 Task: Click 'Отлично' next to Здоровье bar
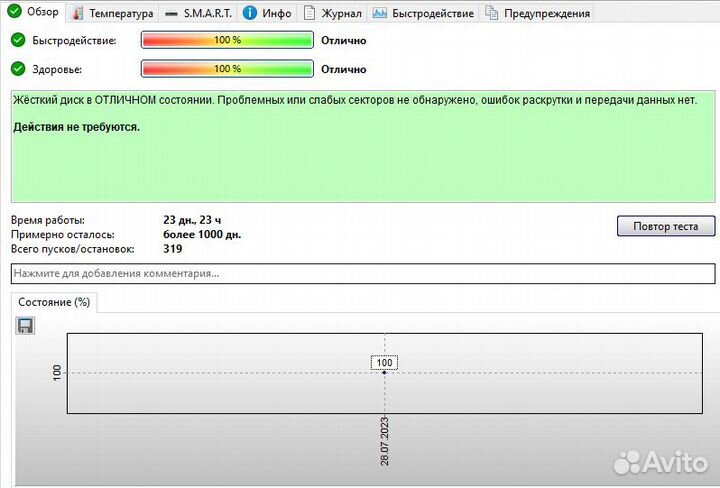tap(343, 69)
